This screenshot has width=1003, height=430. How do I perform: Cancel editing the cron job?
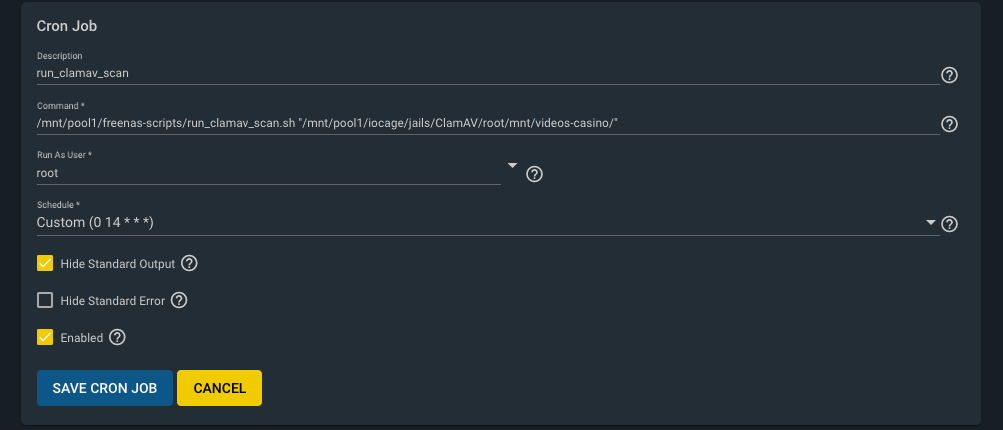pyautogui.click(x=219, y=388)
